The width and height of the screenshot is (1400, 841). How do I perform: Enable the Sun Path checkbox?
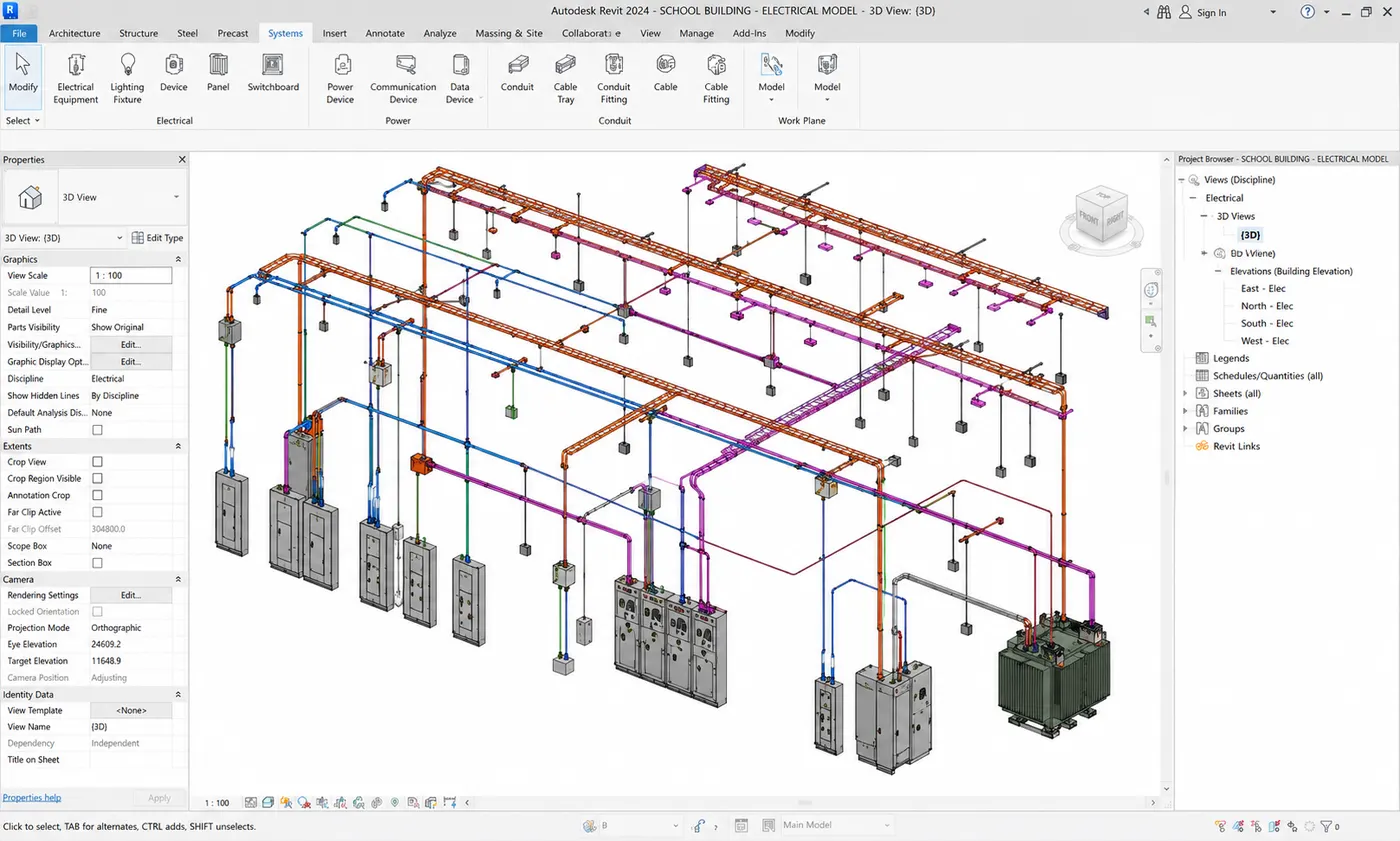97,430
